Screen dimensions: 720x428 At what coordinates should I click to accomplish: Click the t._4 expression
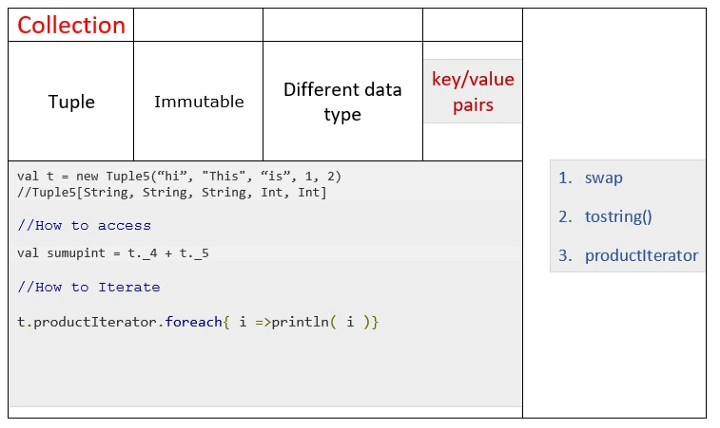pos(142,253)
